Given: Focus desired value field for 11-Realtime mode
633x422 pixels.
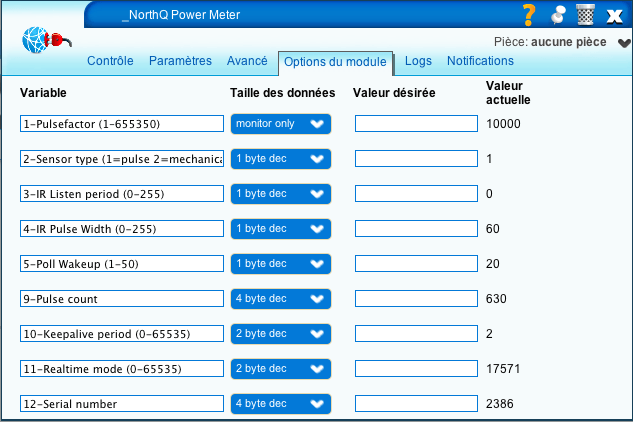Looking at the screenshot, I should click(416, 369).
